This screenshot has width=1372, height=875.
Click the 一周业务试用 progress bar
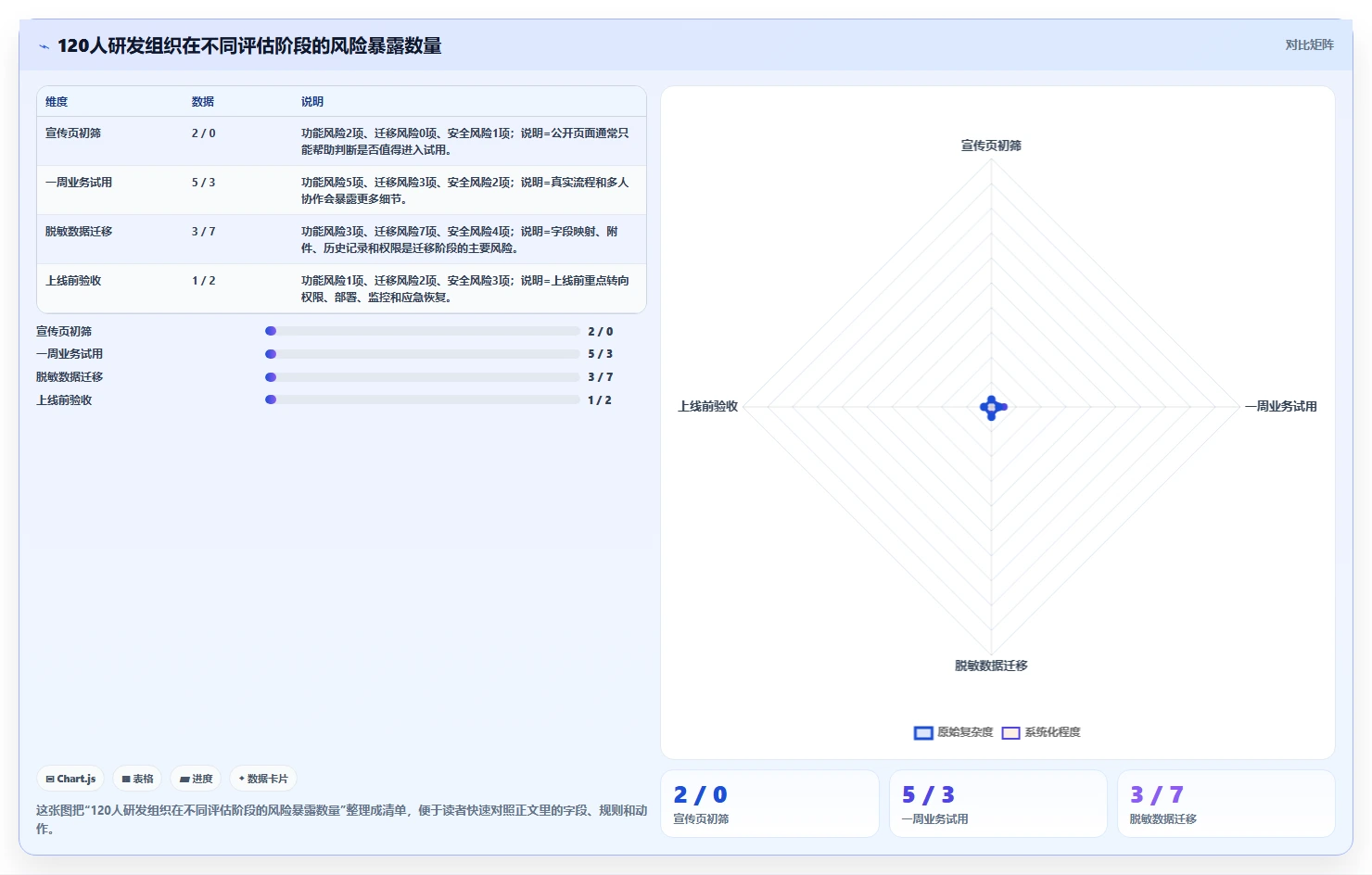[423, 354]
